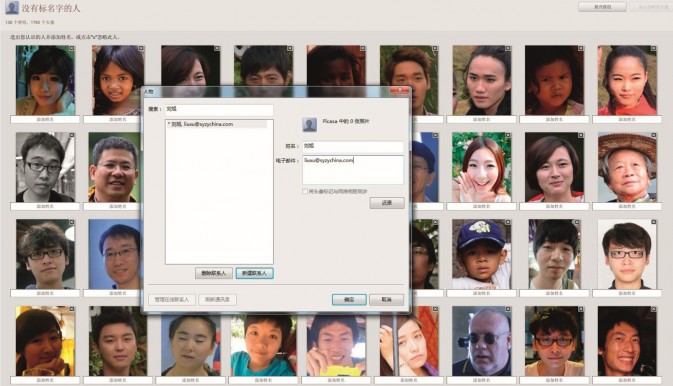Click the ignore icon on the child in blue cap thumbnail
Image resolution: width=673 pixels, height=386 pixels.
[508, 222]
